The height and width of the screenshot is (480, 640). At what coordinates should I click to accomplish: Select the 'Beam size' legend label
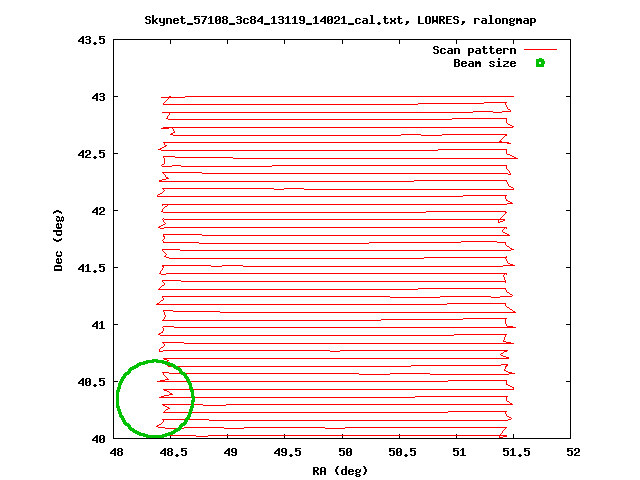point(485,63)
